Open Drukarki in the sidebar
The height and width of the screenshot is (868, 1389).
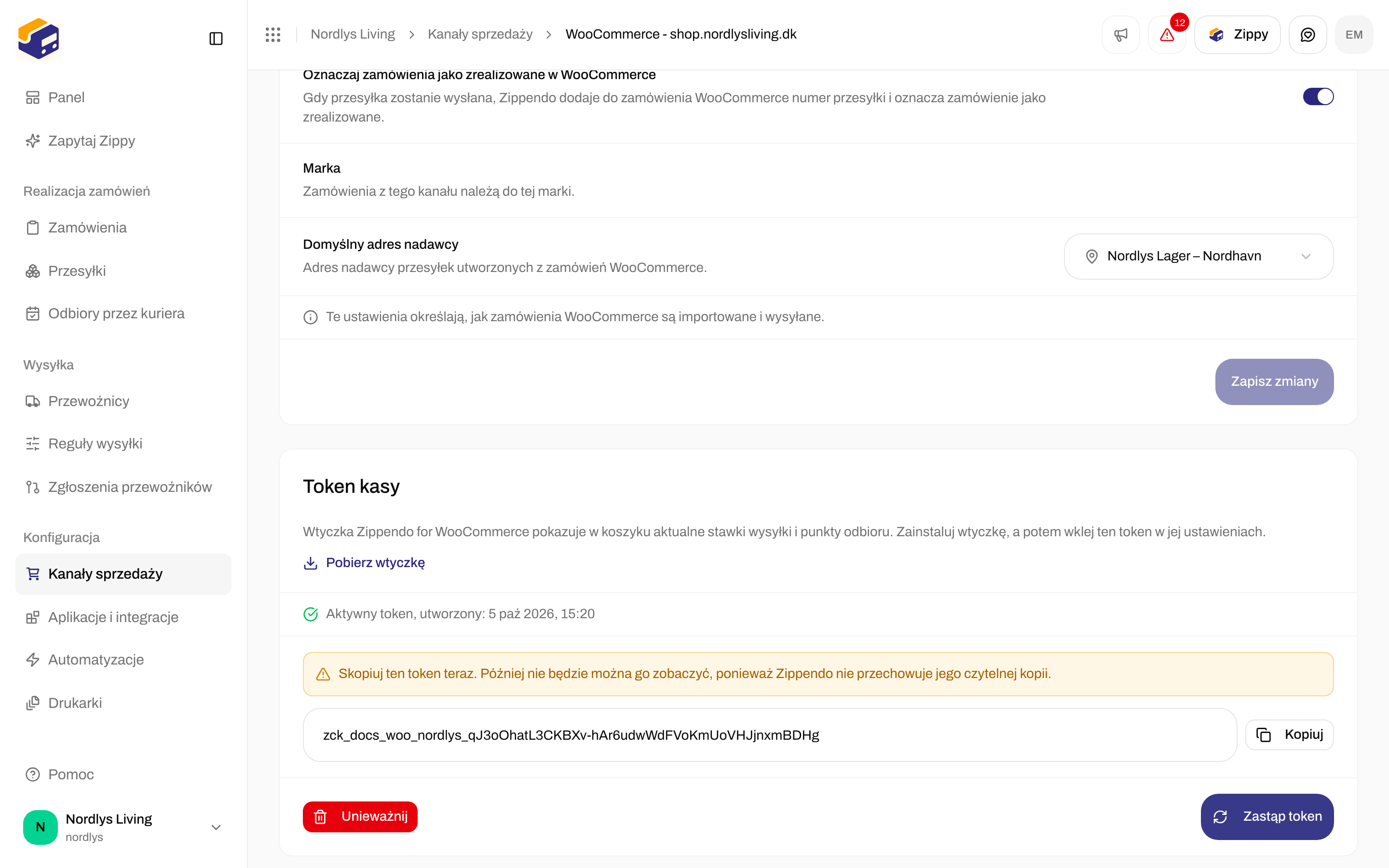pos(123,703)
